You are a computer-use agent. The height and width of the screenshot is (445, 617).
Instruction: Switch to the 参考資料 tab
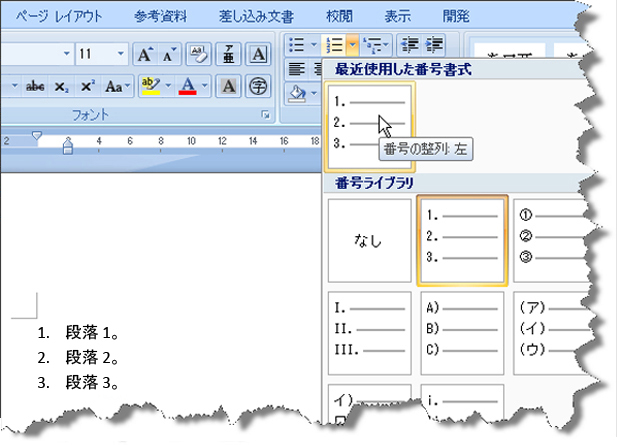point(160,17)
